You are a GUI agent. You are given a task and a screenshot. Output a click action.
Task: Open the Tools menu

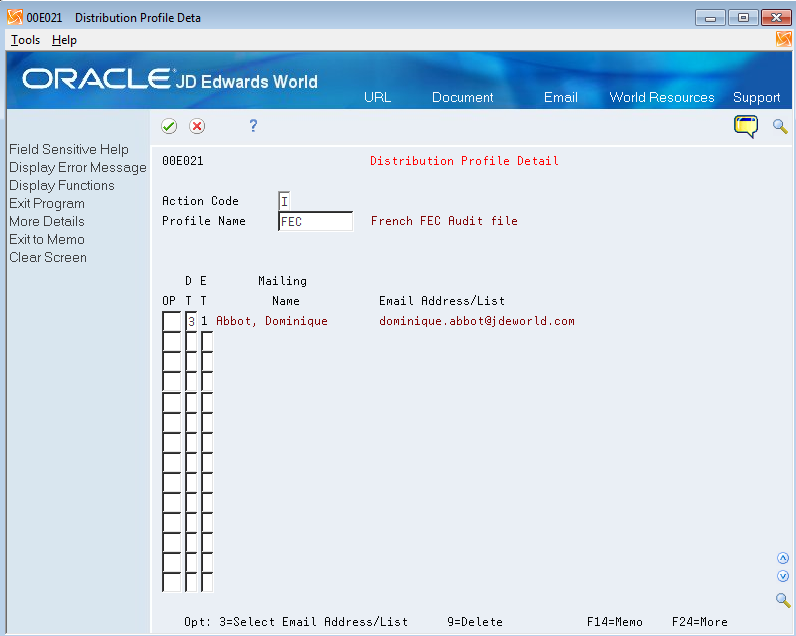(25, 40)
